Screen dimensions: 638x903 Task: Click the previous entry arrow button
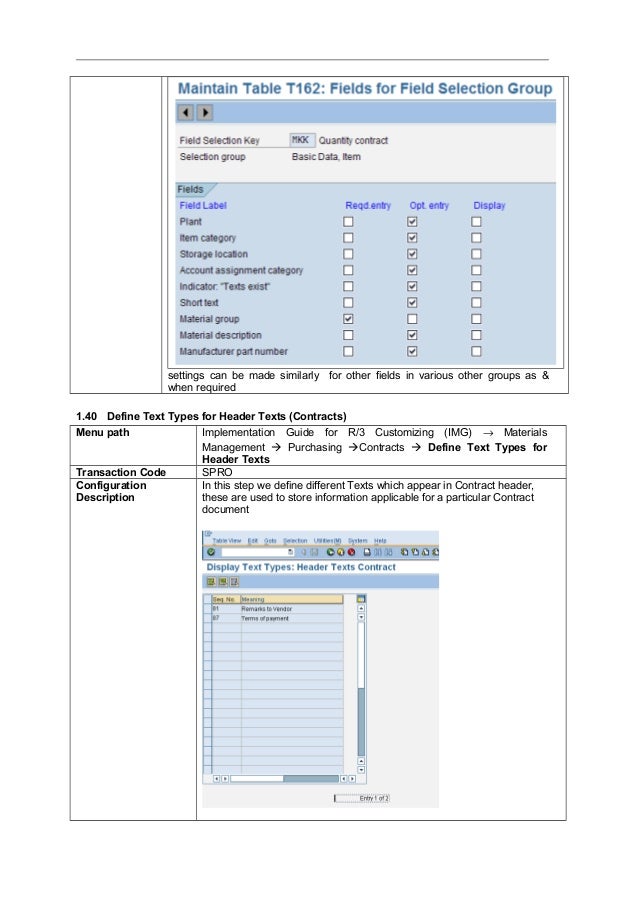(185, 112)
